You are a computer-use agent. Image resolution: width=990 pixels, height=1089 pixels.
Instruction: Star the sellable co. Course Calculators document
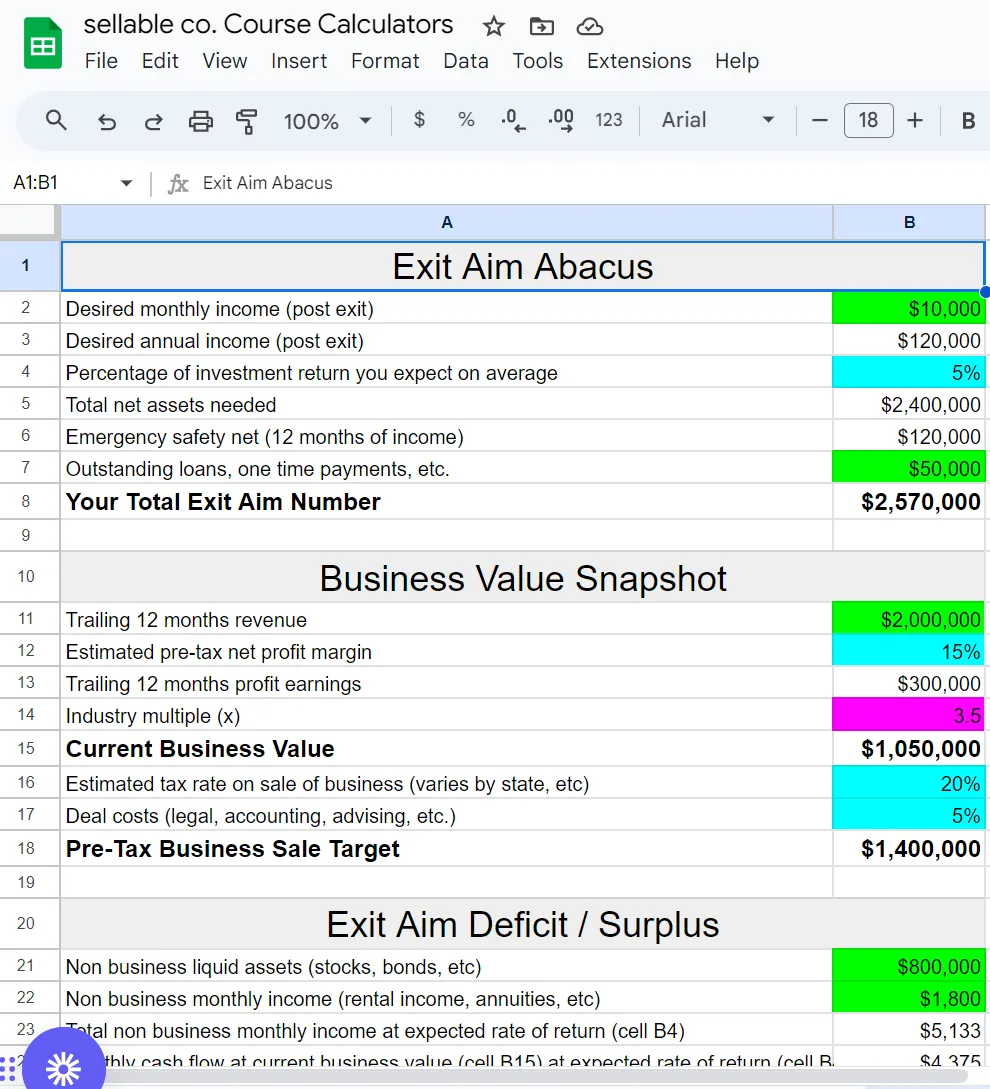[493, 26]
